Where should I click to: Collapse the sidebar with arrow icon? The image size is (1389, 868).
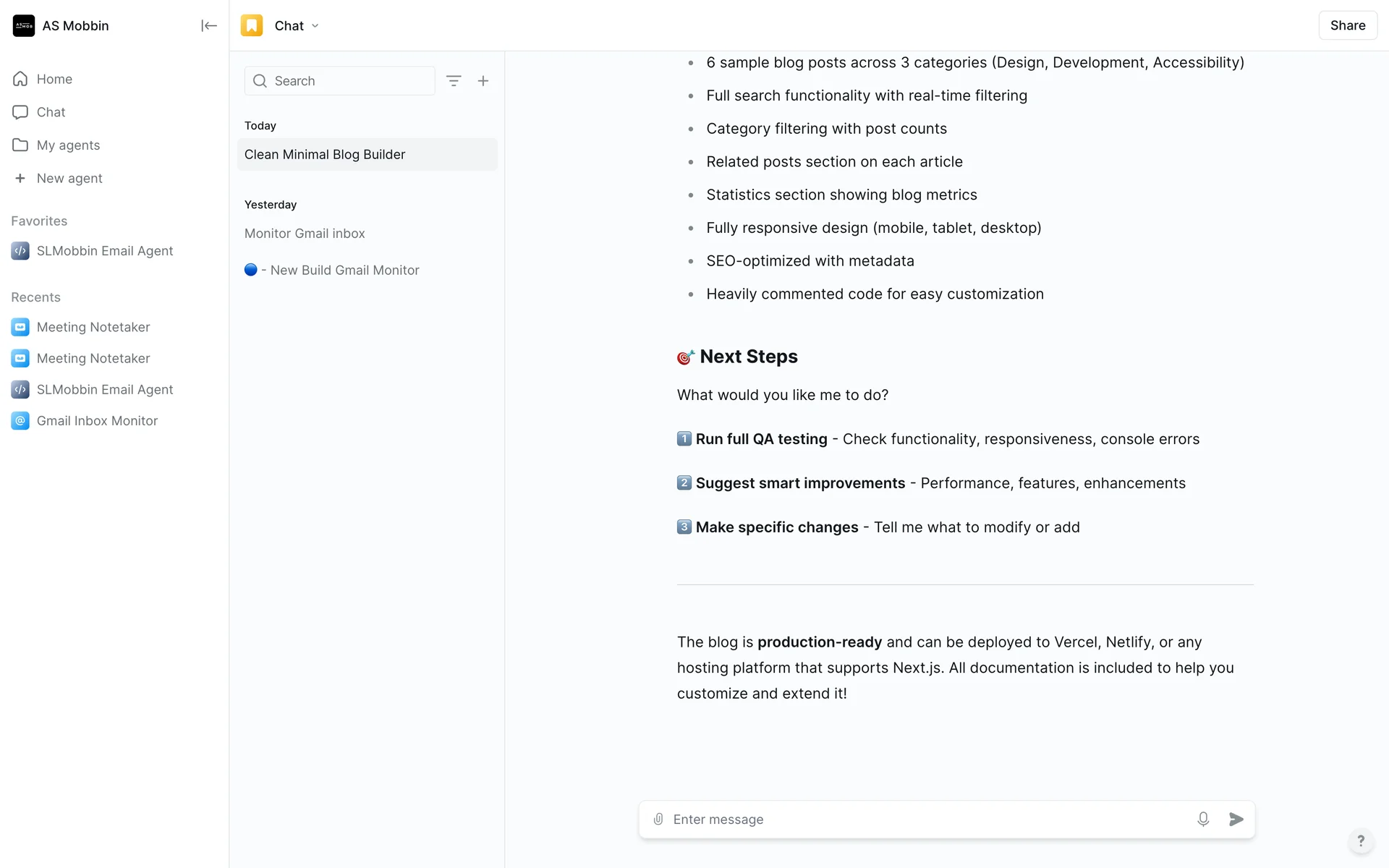pyautogui.click(x=208, y=26)
